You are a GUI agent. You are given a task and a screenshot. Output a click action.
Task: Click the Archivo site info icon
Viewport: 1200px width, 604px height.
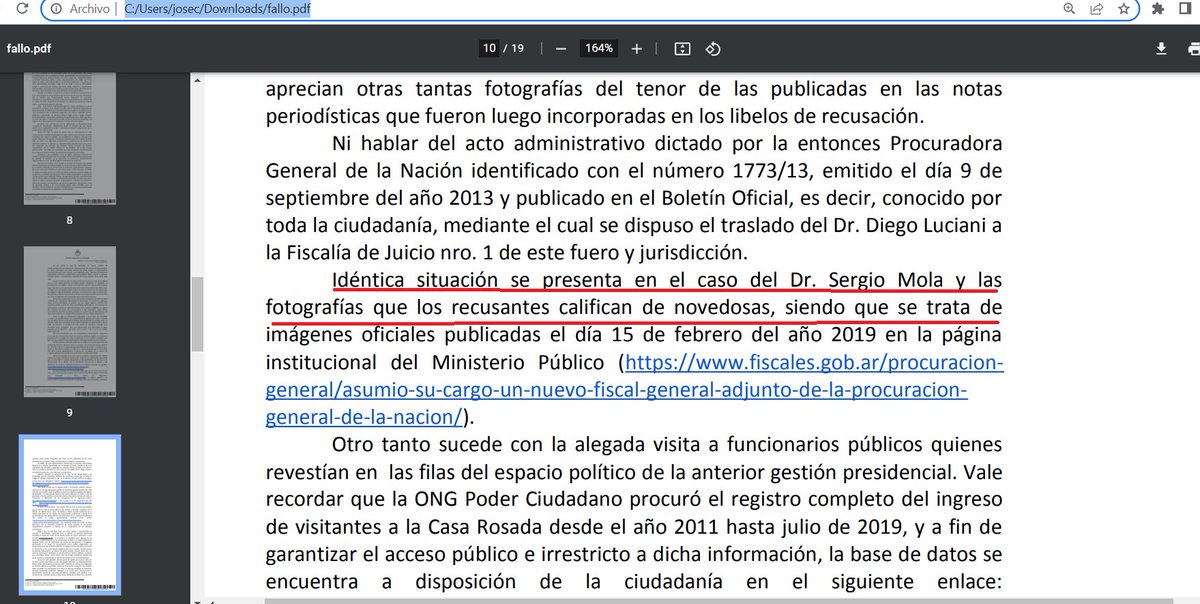57,9
